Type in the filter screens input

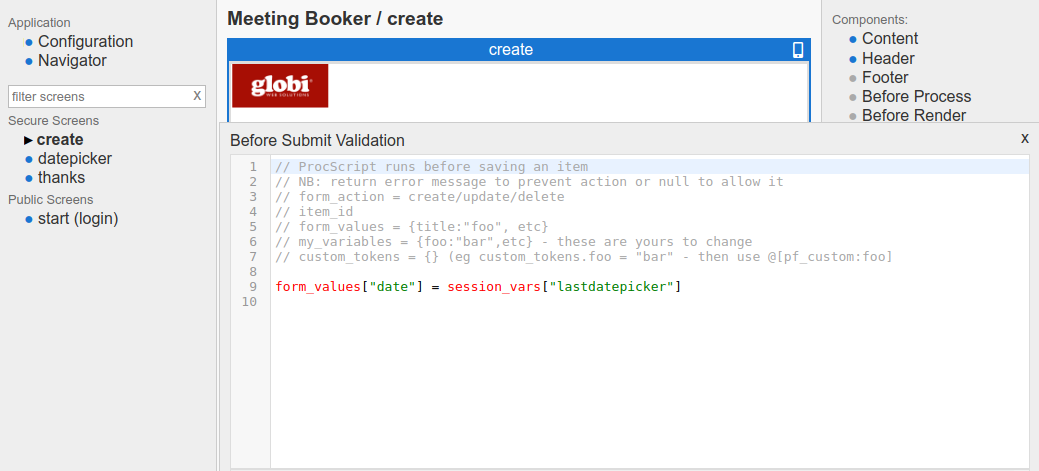[x=98, y=97]
